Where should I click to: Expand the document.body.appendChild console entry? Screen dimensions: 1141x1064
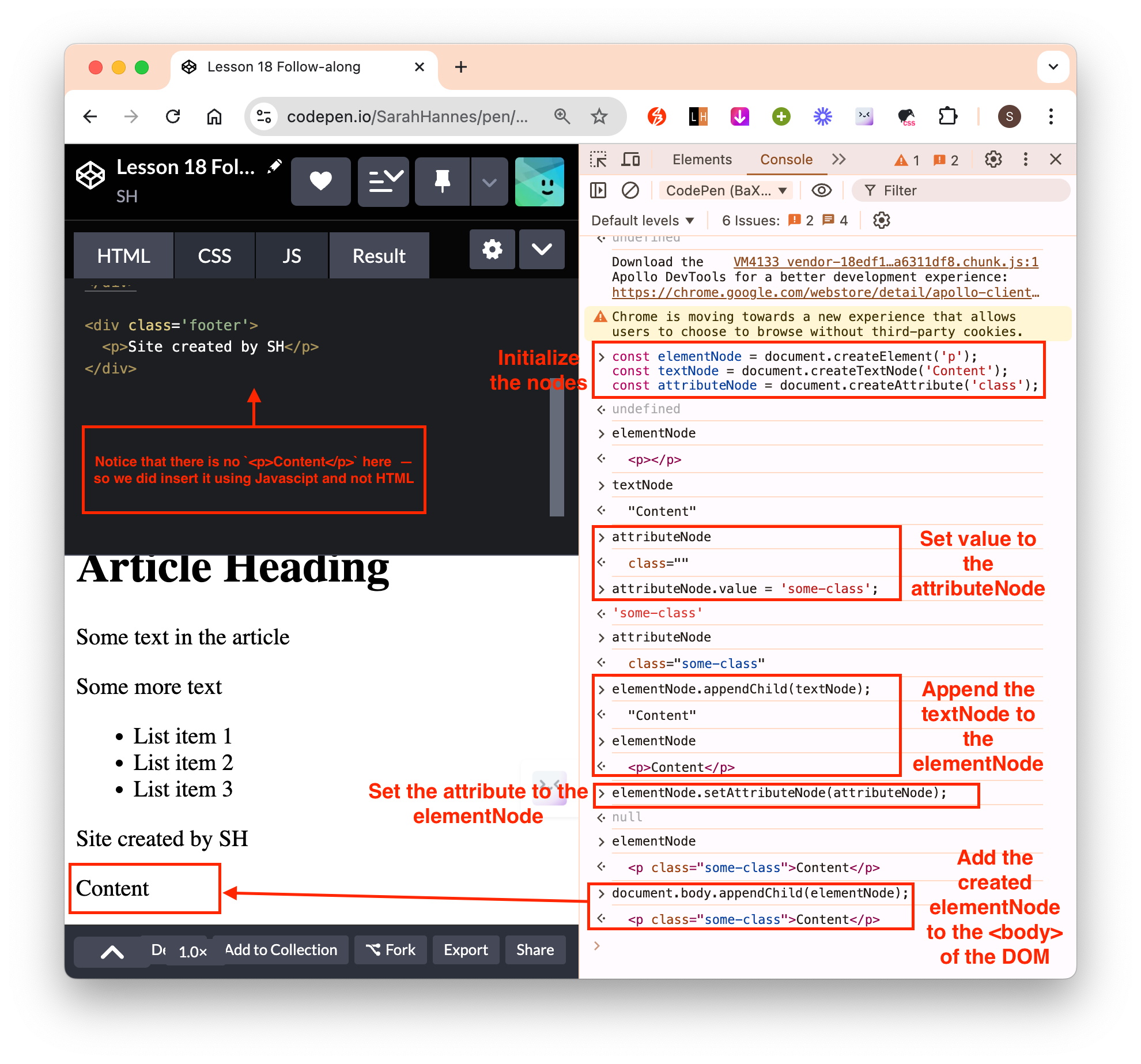pos(601,893)
